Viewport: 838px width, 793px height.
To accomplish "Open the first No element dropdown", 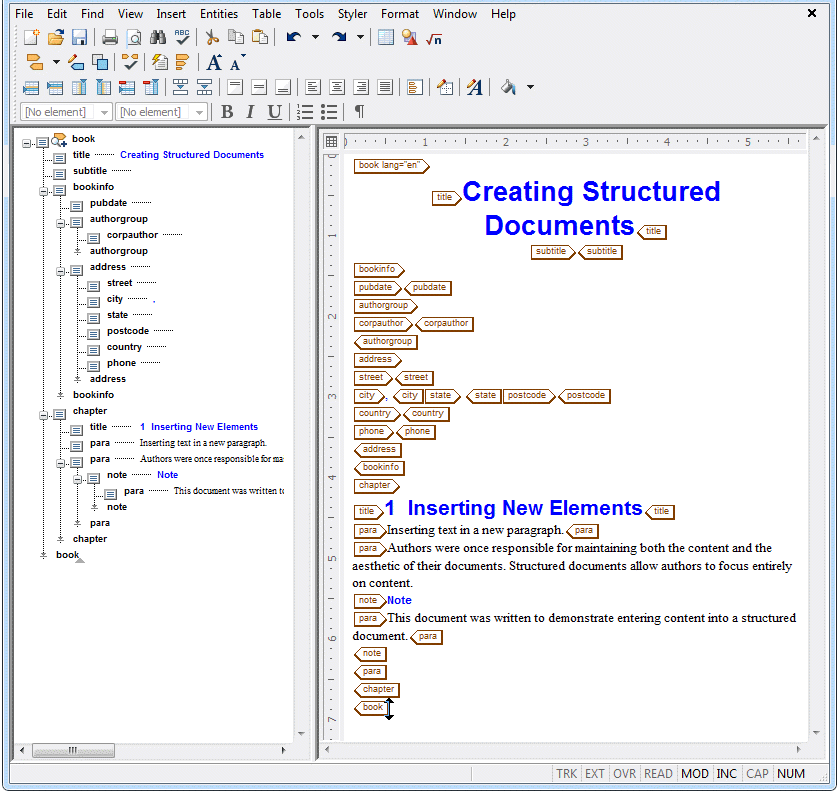I will 67,112.
